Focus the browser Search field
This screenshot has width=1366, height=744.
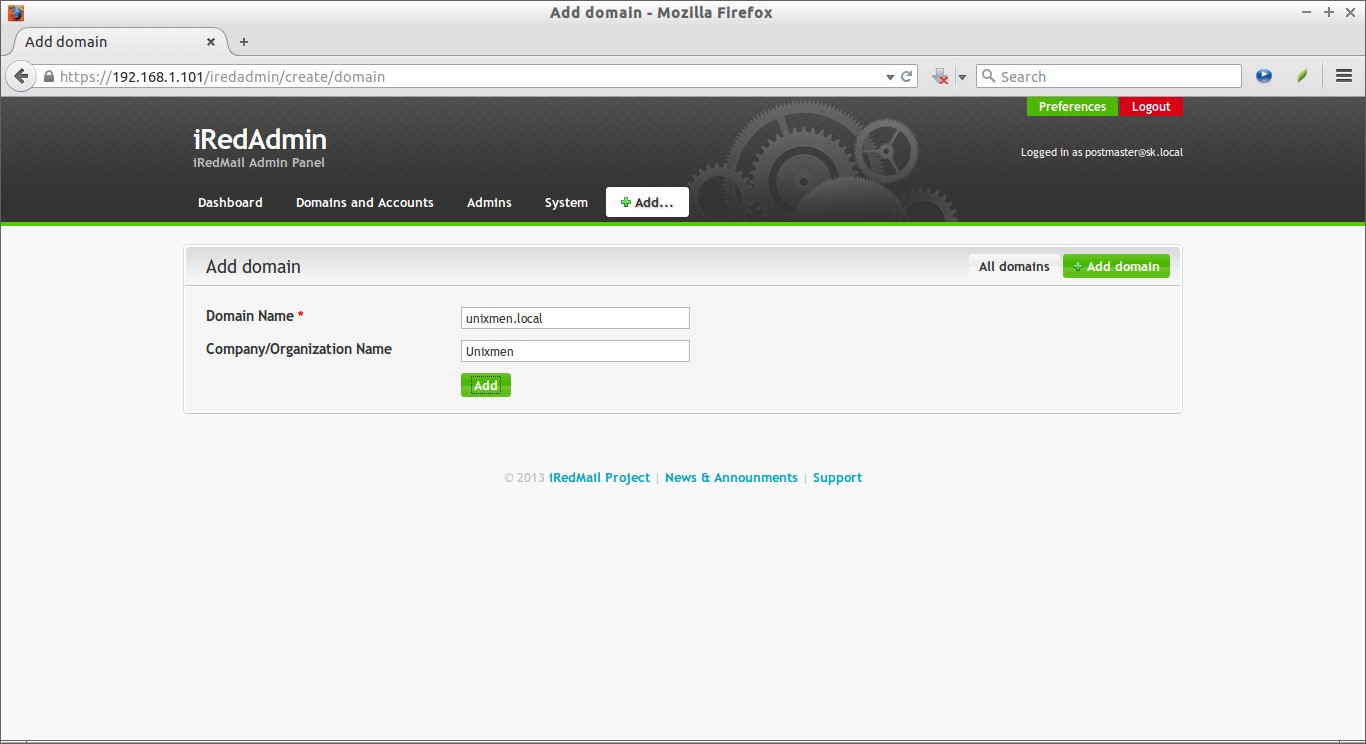(1108, 76)
